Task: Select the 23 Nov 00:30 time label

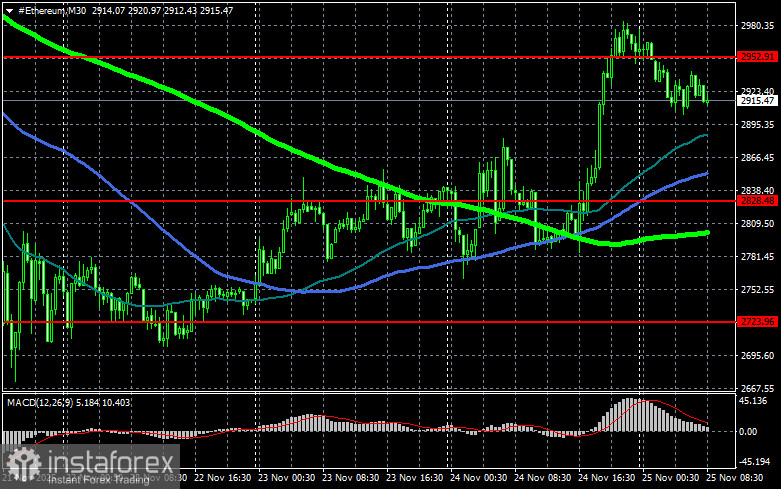Action: 286,478
